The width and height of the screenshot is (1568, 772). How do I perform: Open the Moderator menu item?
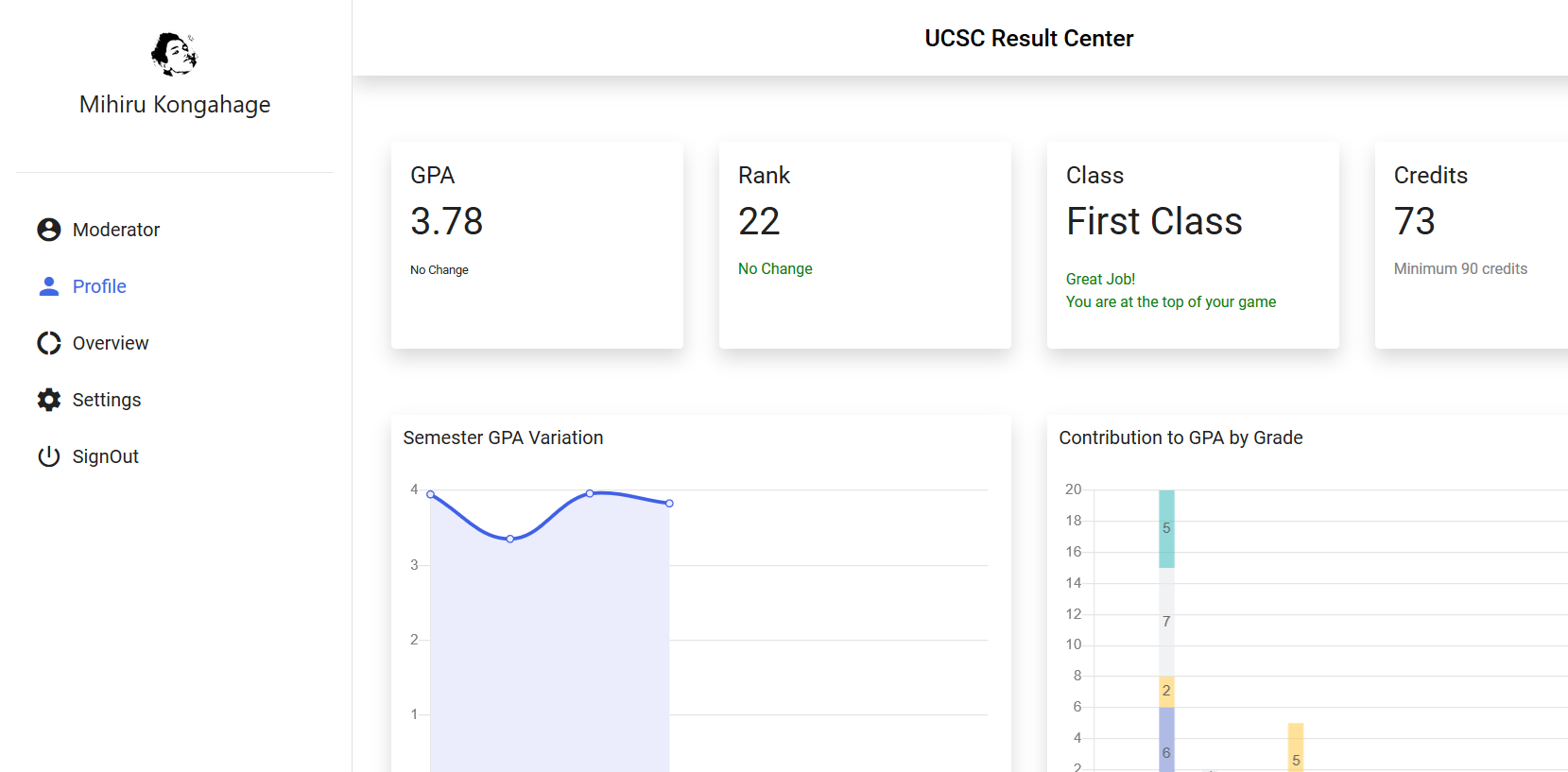pos(116,230)
